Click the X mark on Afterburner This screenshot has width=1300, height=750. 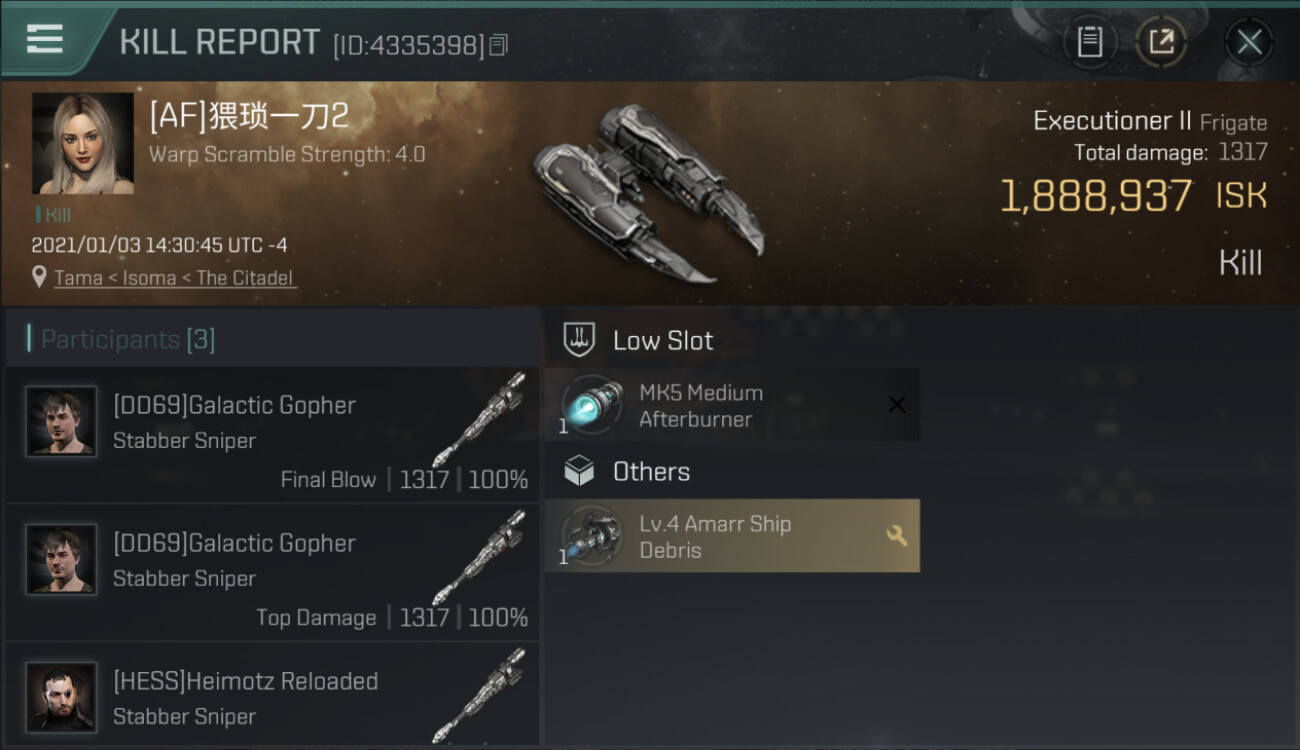[x=897, y=405]
